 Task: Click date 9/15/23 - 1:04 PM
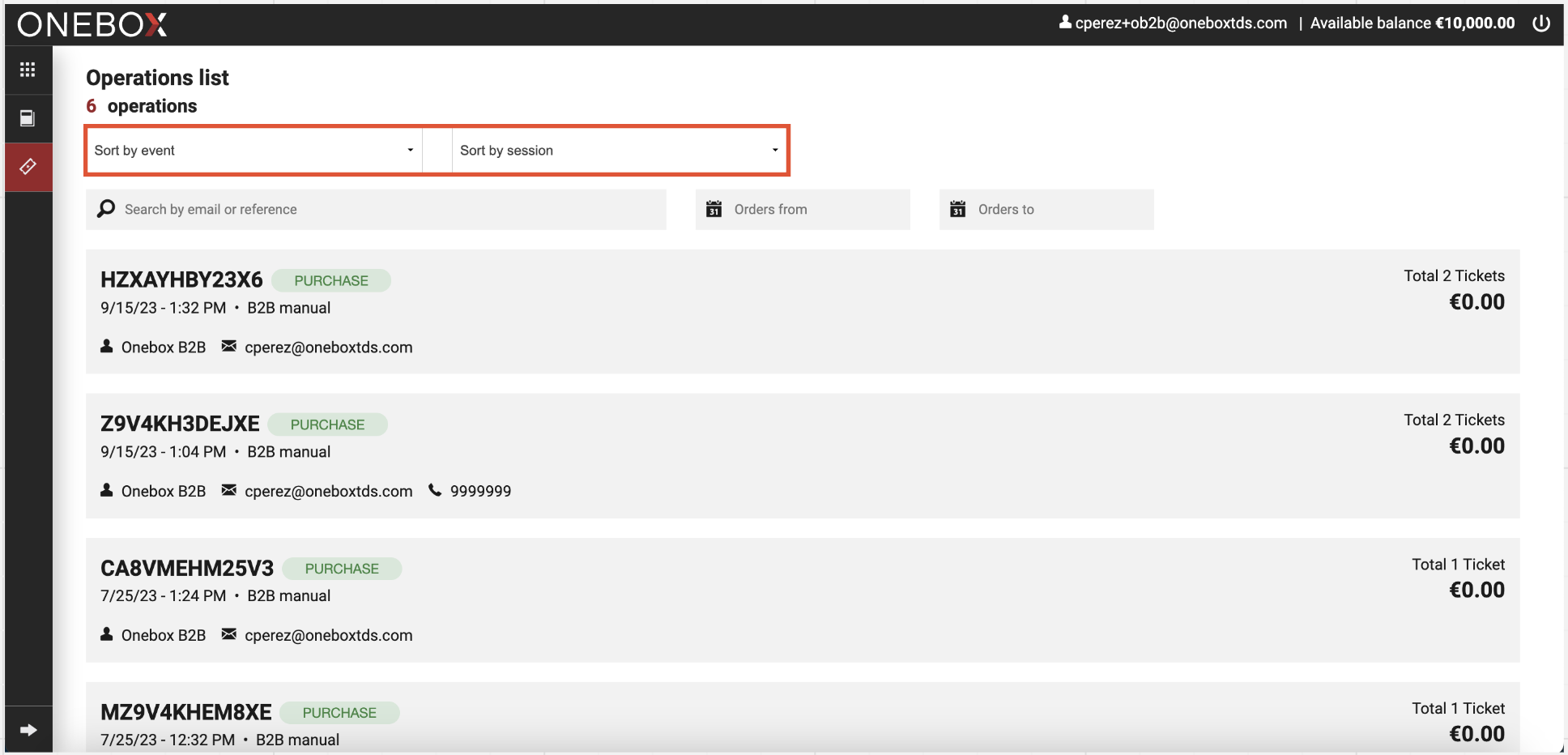(x=164, y=452)
